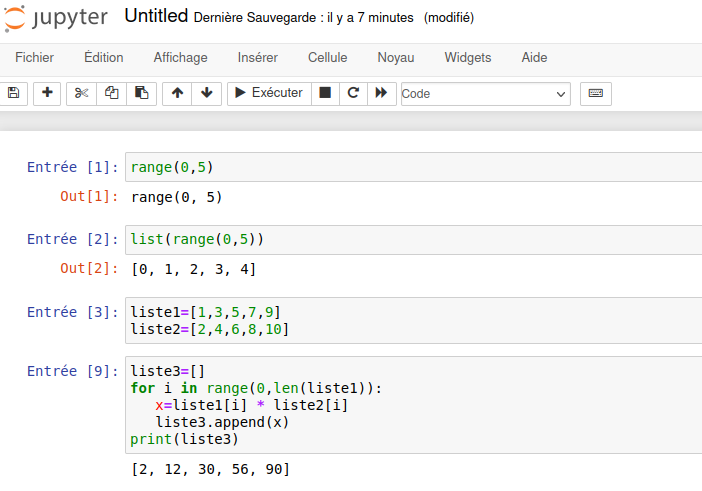Click the save notebook floppy disk icon

click(x=13, y=93)
